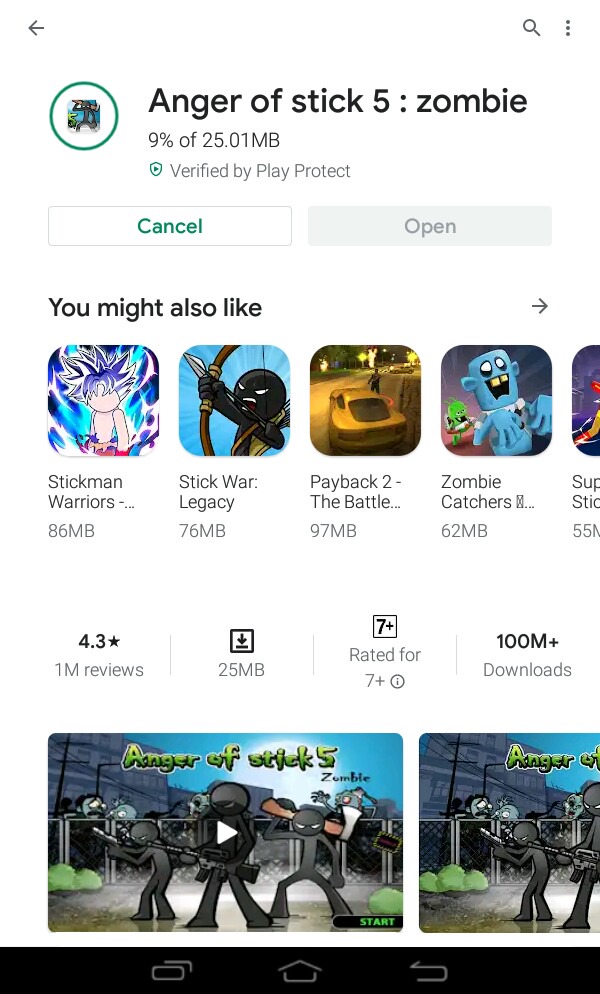
Task: Tap the info icon next to 7+ rating
Action: tap(398, 681)
